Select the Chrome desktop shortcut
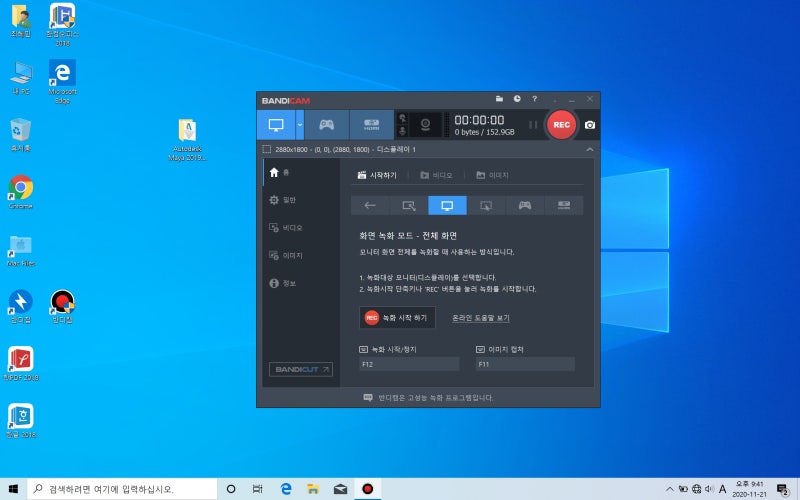Image resolution: width=800 pixels, height=500 pixels. click(21, 192)
